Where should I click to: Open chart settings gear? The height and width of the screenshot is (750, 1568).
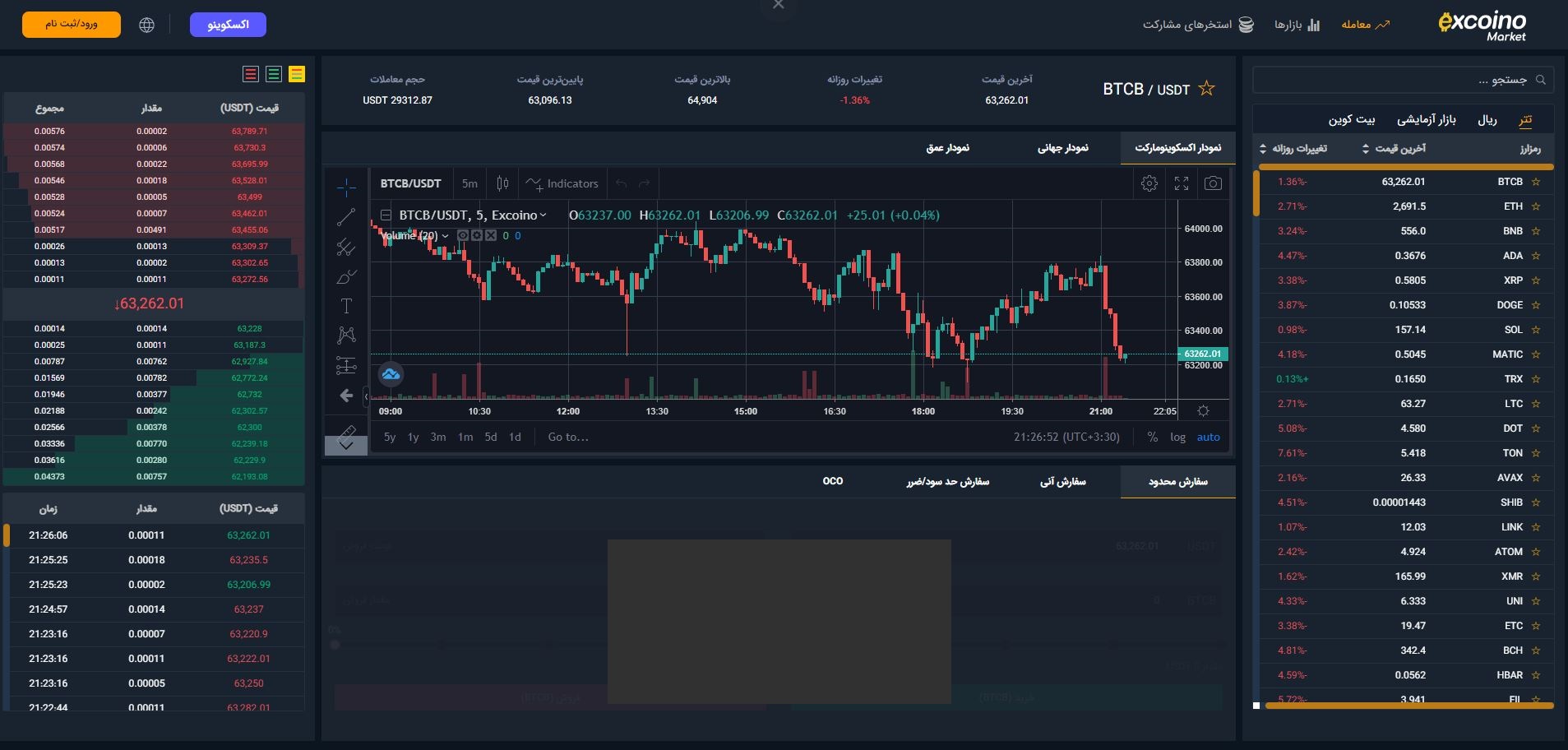[x=1149, y=183]
